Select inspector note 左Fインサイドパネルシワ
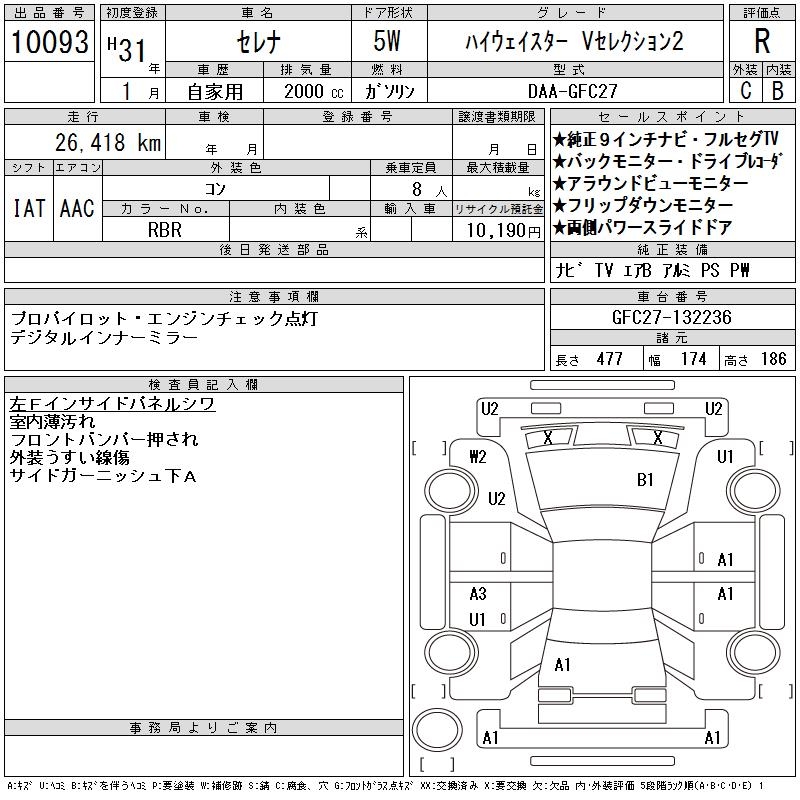 pos(112,404)
